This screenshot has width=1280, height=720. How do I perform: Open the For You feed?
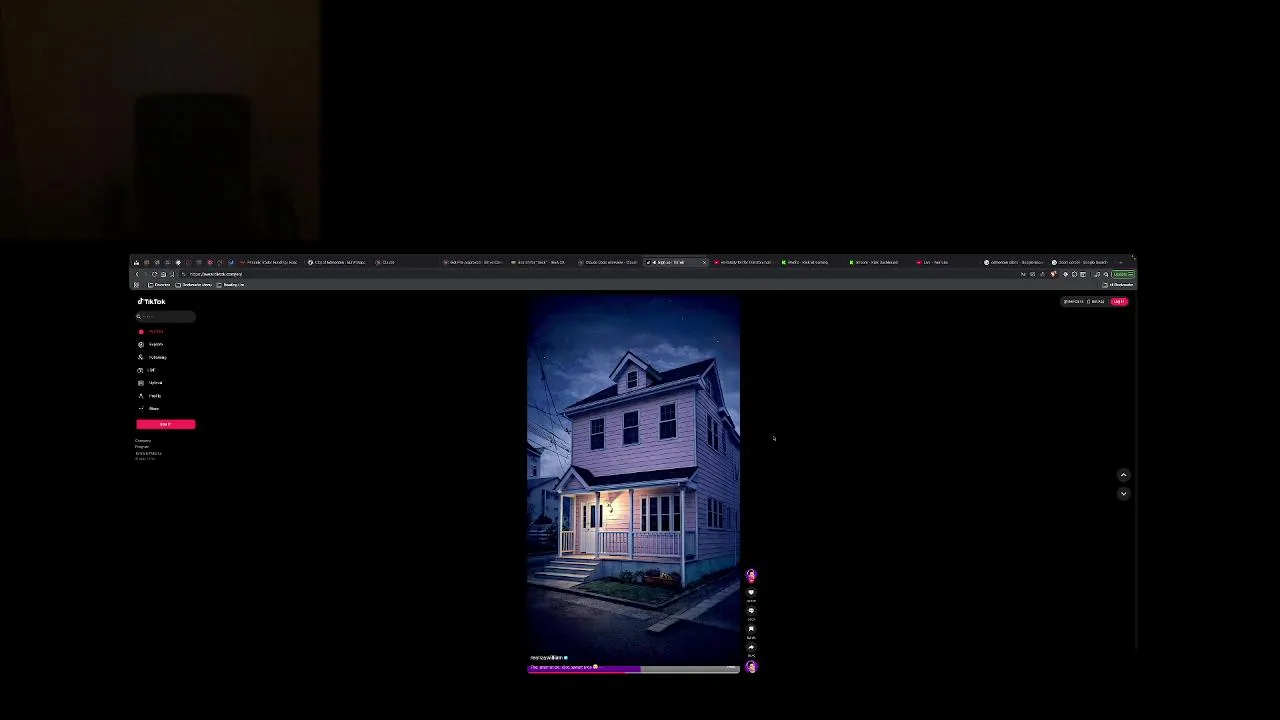tap(152, 331)
